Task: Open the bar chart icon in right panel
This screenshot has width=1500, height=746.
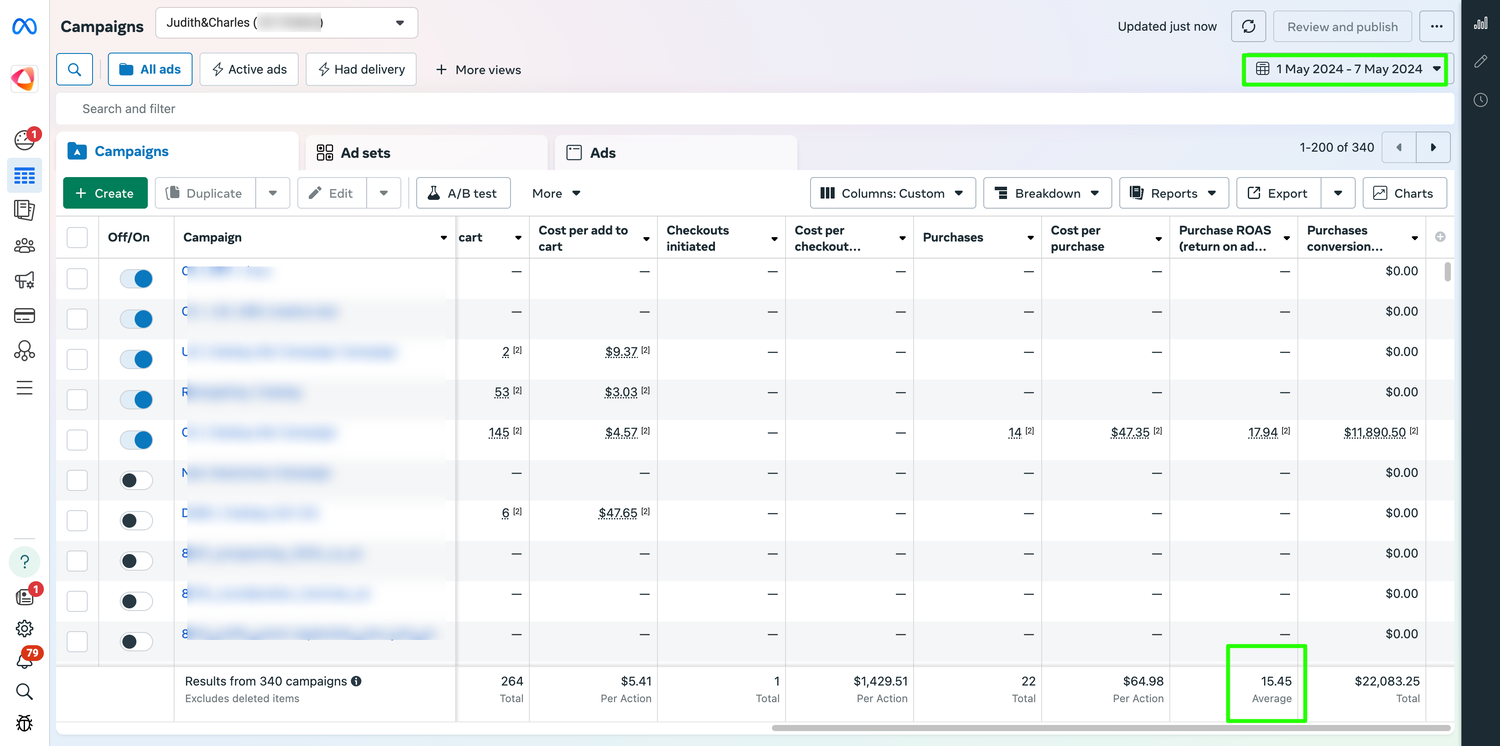Action: 1481,23
